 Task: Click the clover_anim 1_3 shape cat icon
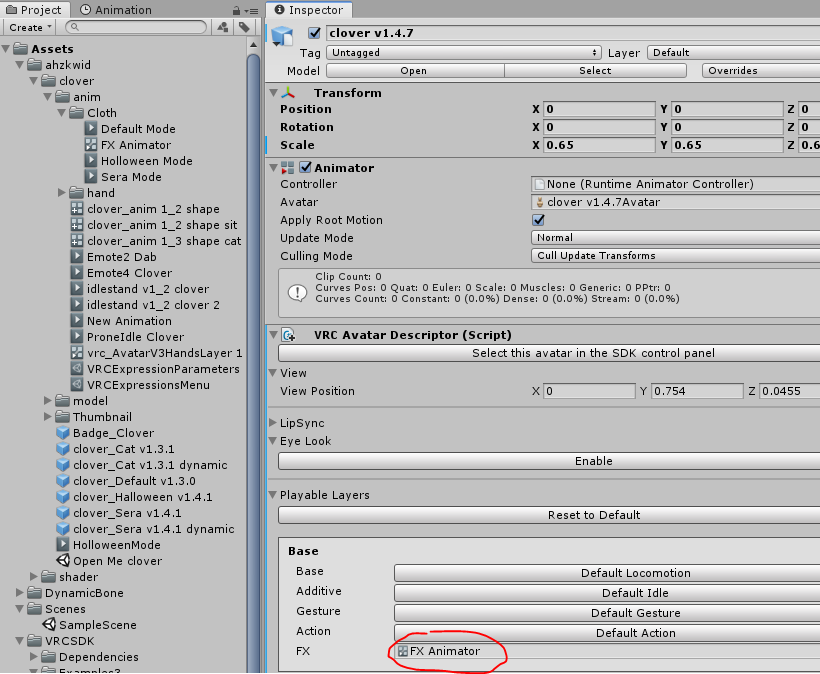pos(77,241)
